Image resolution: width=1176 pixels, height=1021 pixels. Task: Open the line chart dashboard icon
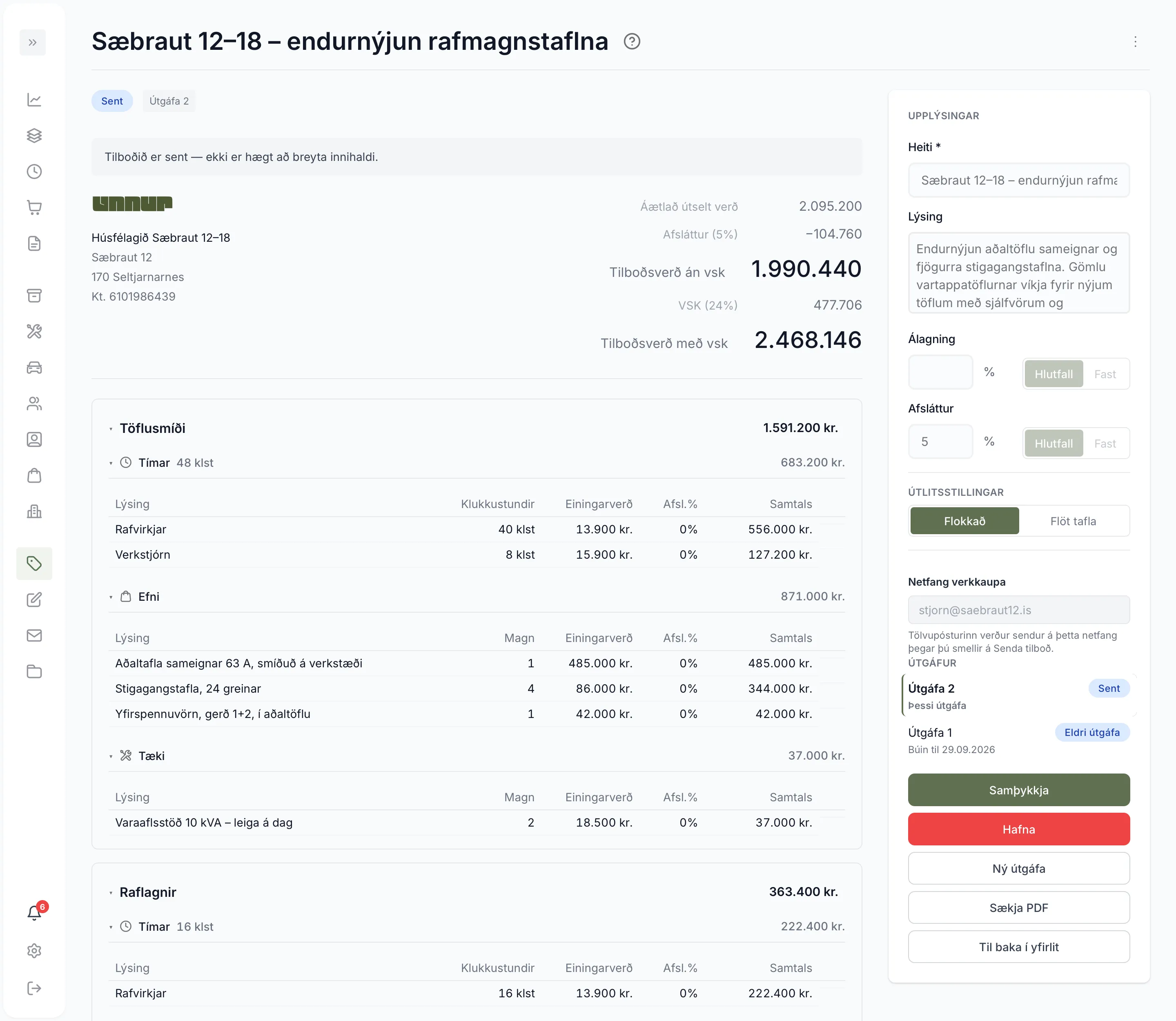point(34,100)
